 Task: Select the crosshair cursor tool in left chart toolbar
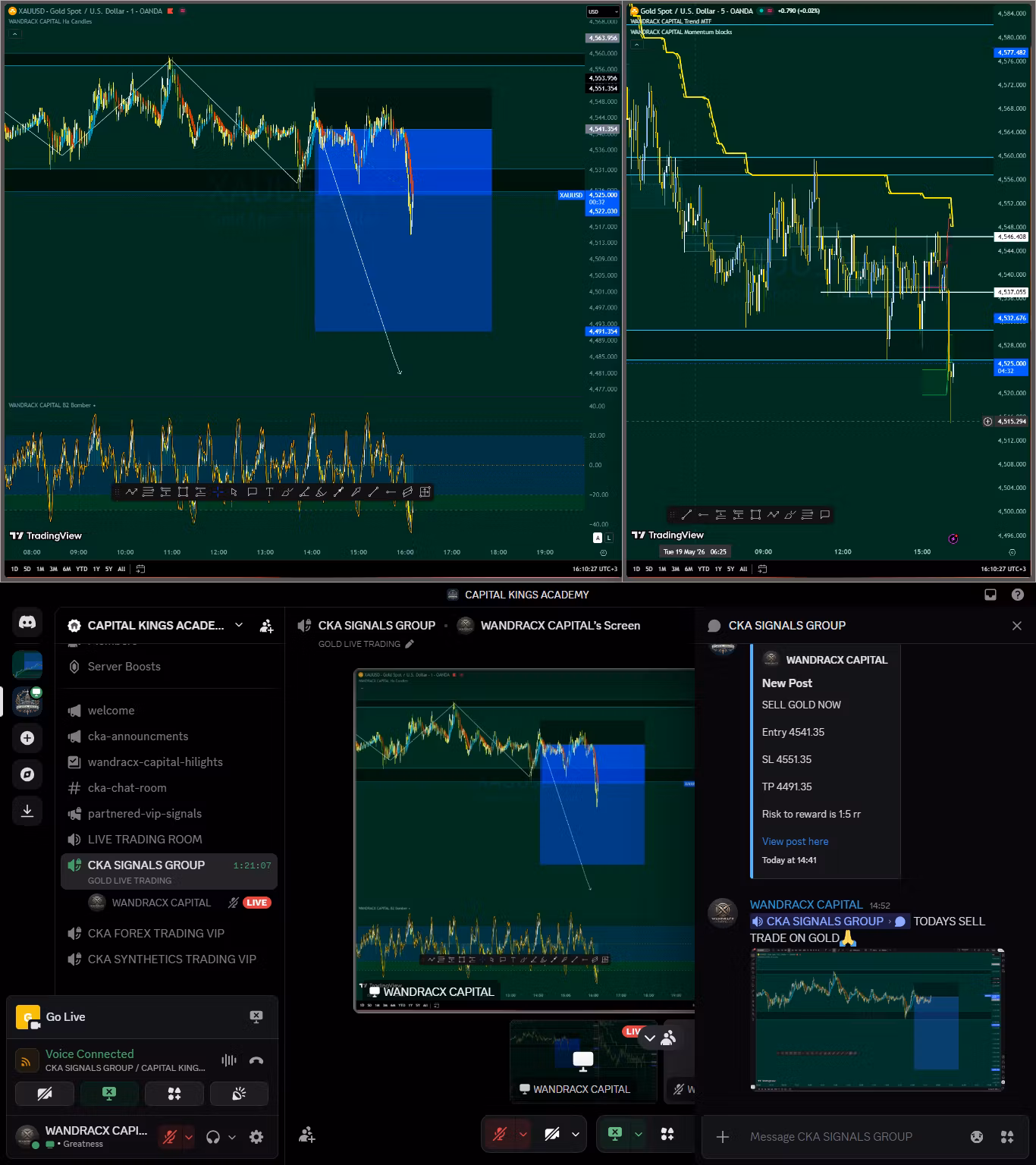[x=218, y=492]
